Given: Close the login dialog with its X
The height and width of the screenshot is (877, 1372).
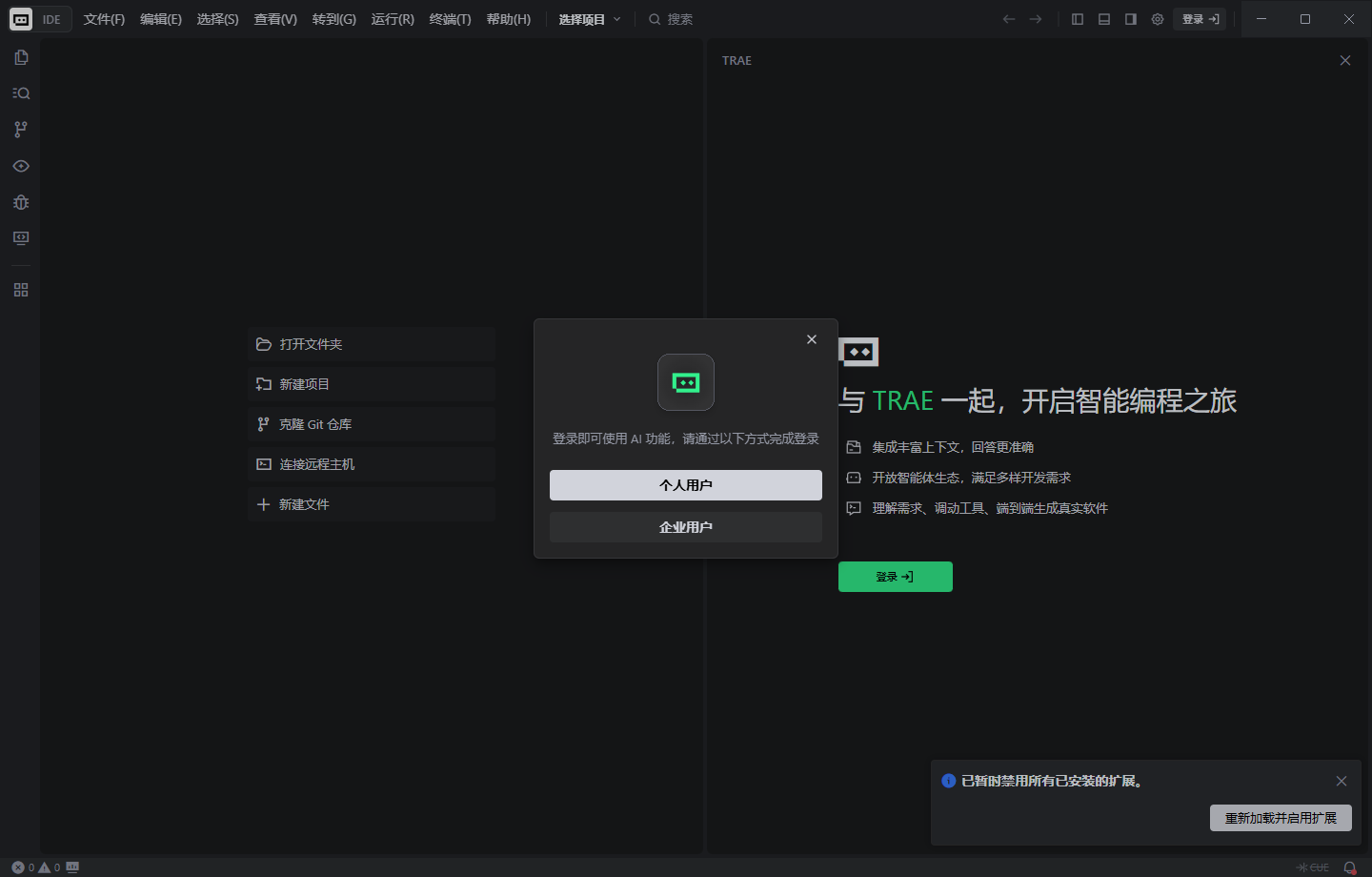Looking at the screenshot, I should pyautogui.click(x=812, y=339).
